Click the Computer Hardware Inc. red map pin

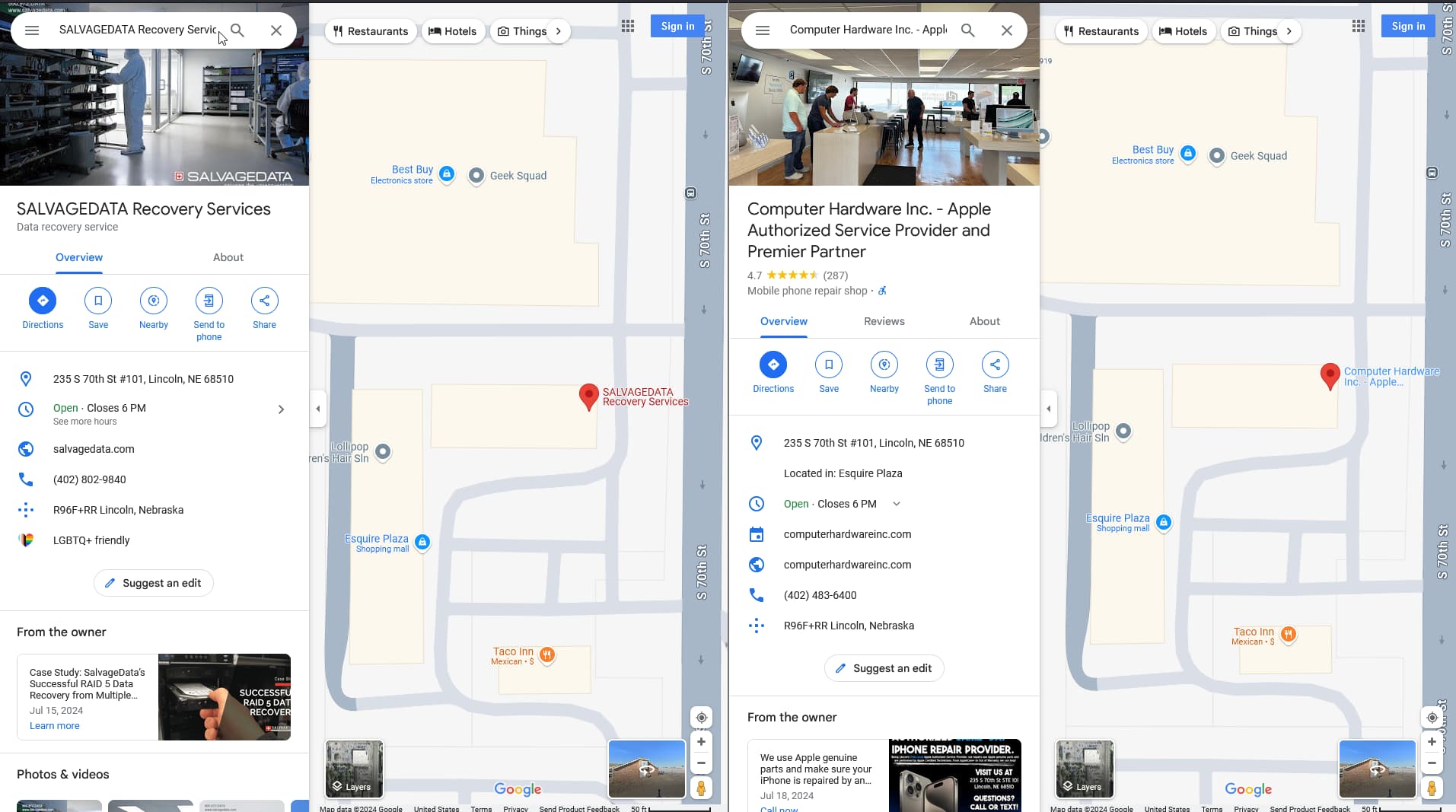click(1330, 376)
